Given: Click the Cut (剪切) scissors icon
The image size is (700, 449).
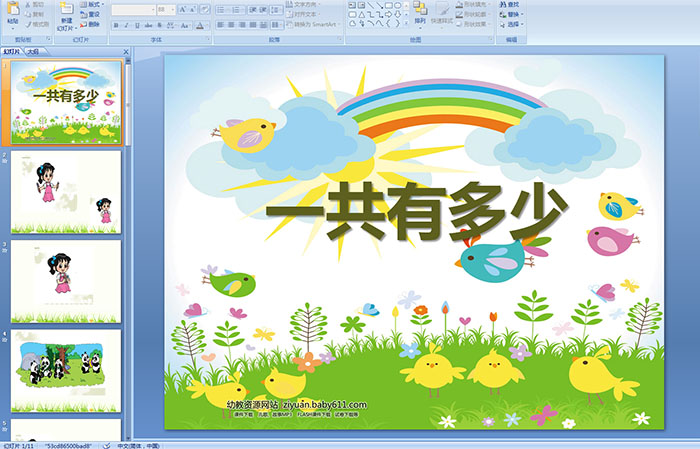Looking at the screenshot, I should 28,5.
